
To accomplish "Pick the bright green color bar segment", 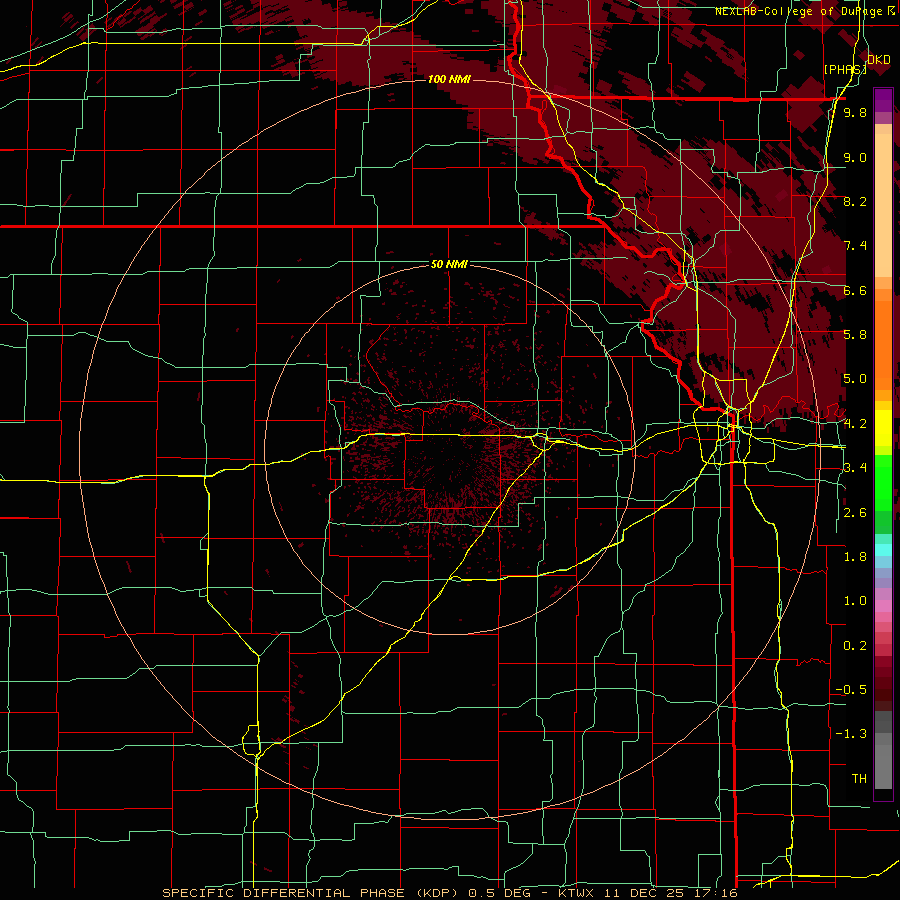I will tap(883, 482).
